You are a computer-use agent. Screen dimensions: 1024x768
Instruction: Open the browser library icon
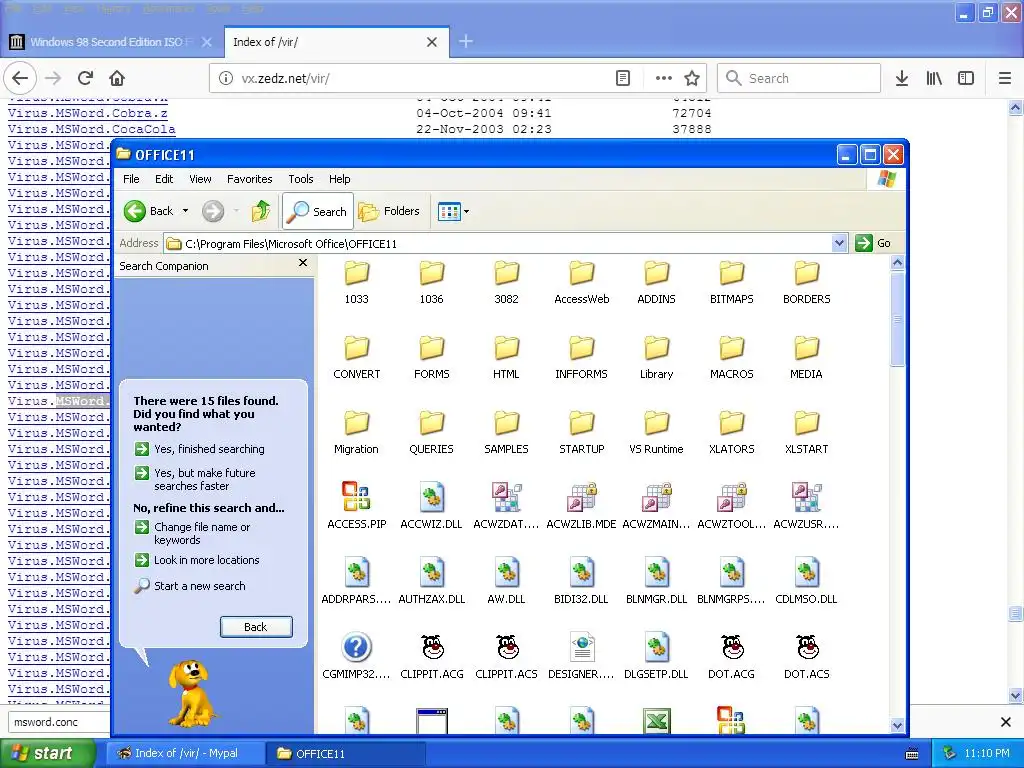934,78
